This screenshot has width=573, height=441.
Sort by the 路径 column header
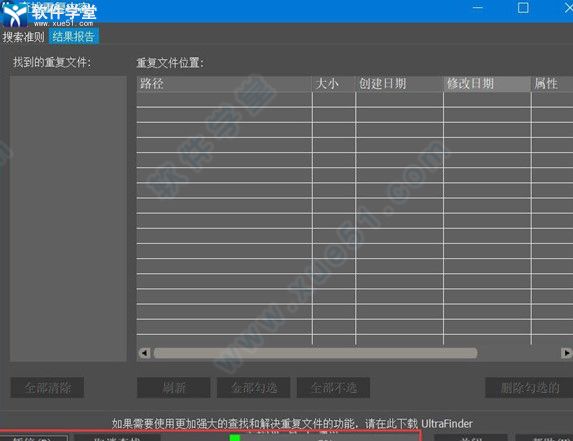pyautogui.click(x=224, y=84)
